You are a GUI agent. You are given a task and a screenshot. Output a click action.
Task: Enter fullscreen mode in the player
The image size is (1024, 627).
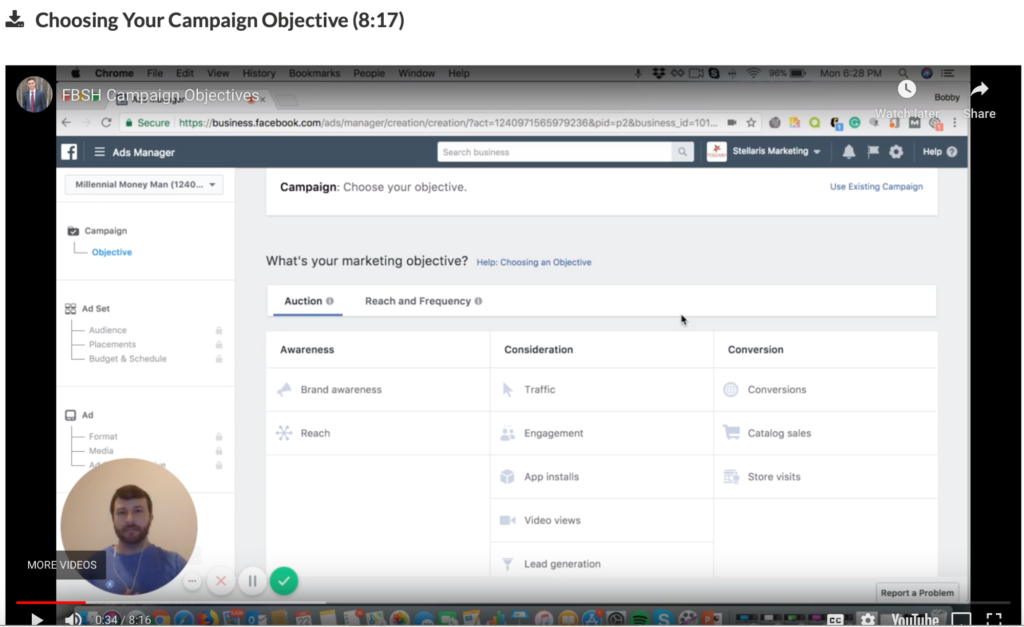point(994,619)
